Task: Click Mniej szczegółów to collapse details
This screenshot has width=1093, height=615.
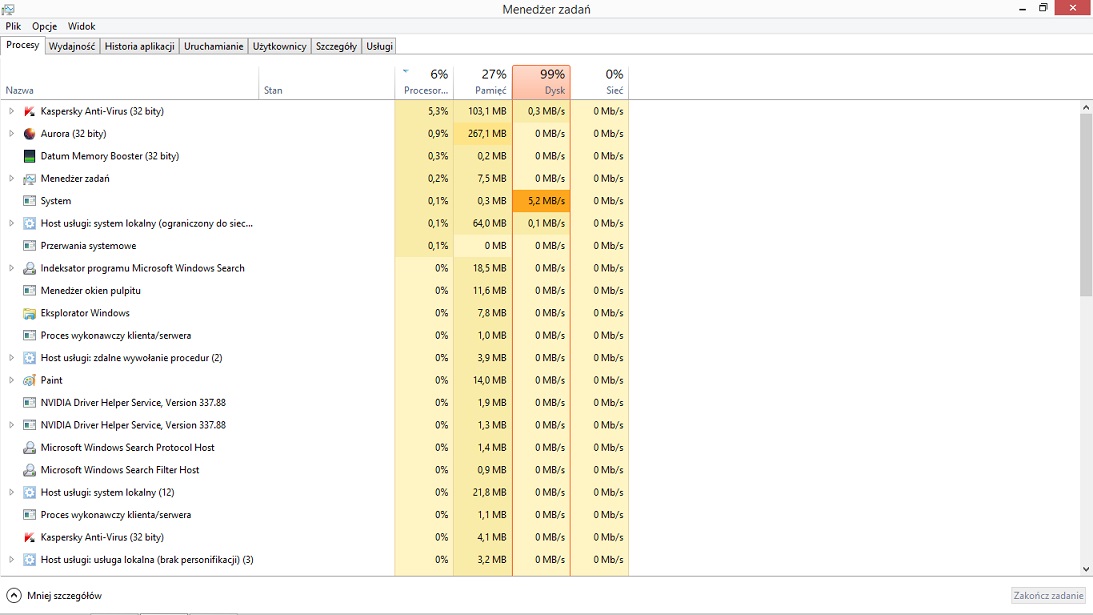Action: pos(54,595)
